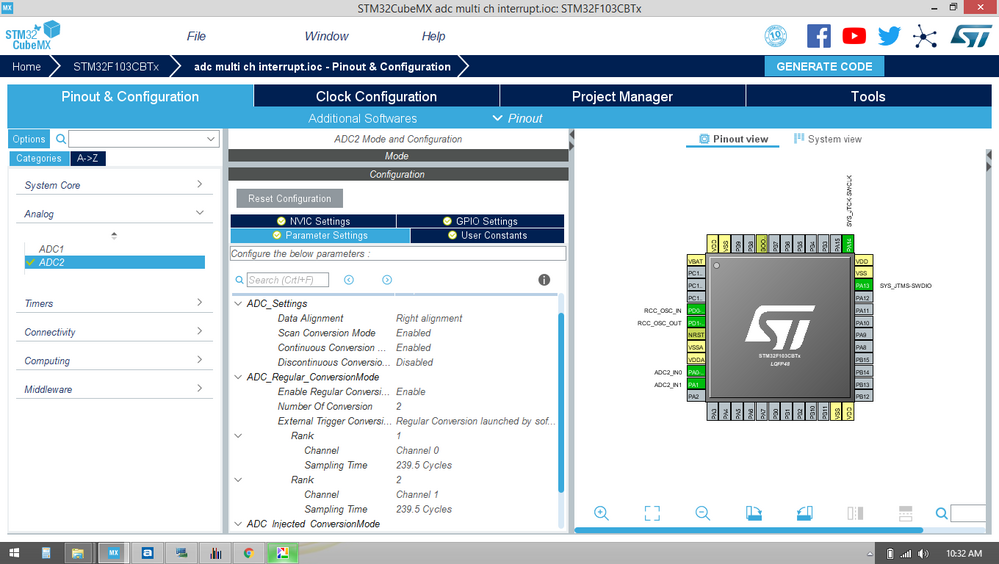Click the ST logo in header
The width and height of the screenshot is (999, 564).
click(971, 36)
